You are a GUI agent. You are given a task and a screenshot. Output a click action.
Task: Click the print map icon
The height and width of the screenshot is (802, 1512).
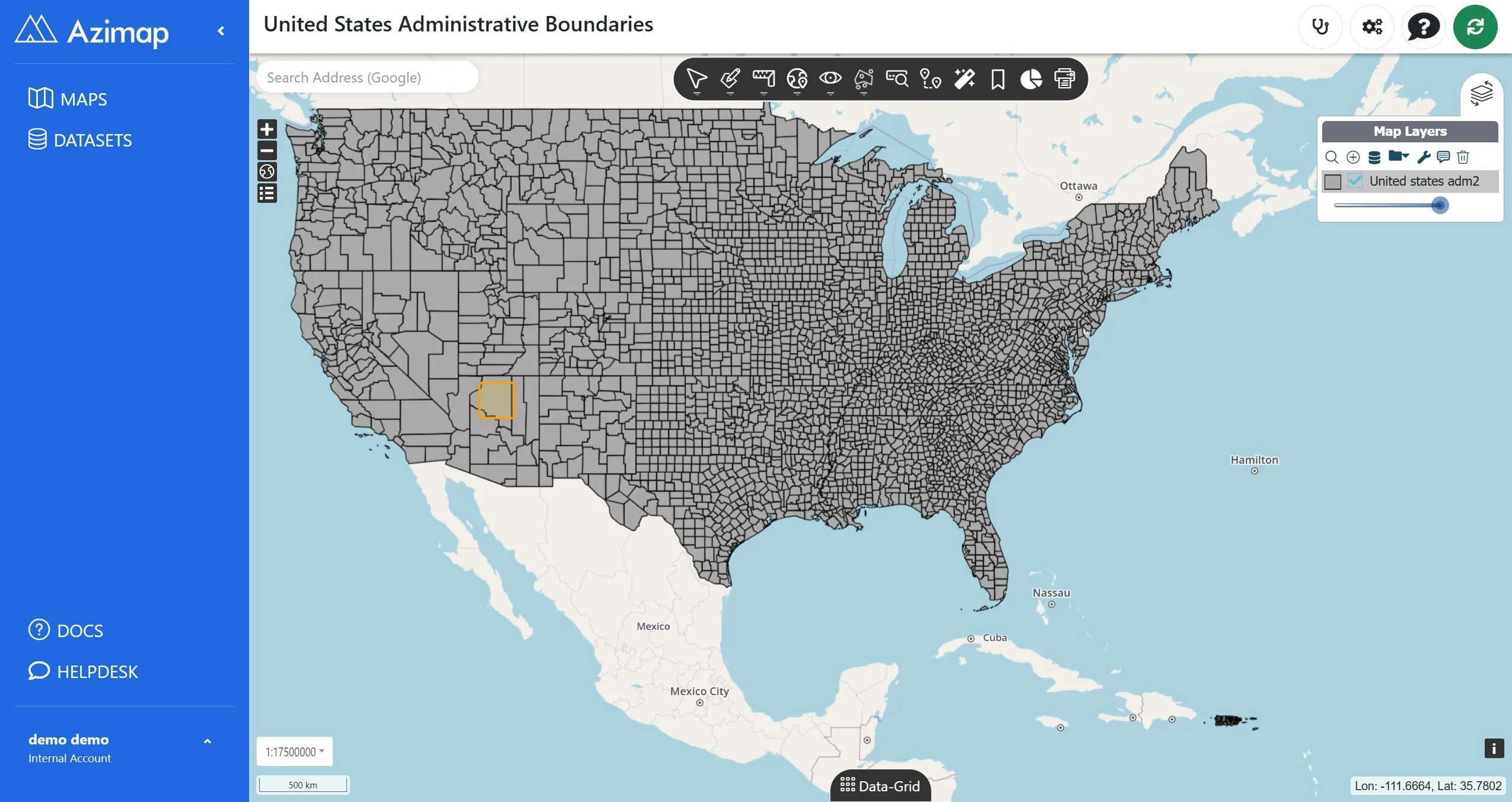[1064, 79]
